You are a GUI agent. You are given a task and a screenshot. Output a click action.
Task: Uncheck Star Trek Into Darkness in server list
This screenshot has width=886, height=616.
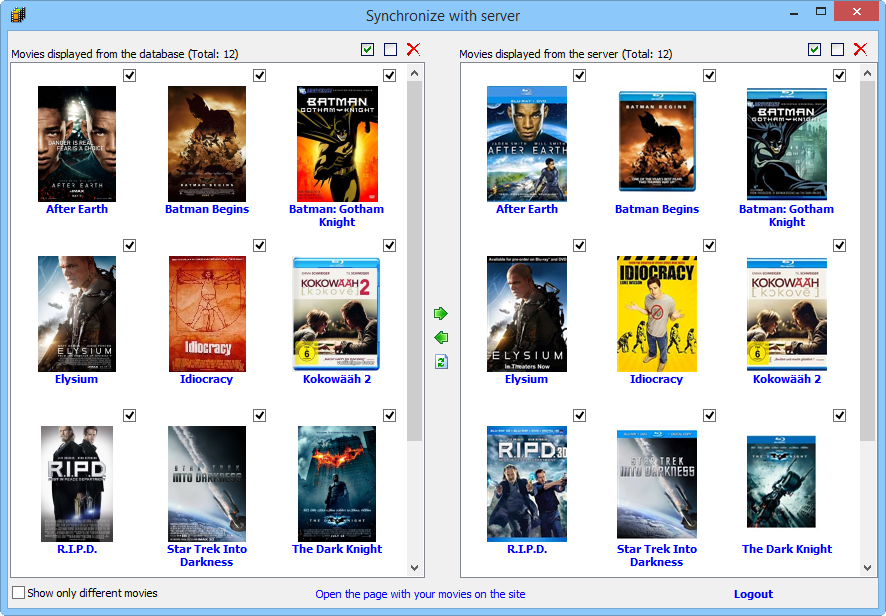(x=709, y=415)
